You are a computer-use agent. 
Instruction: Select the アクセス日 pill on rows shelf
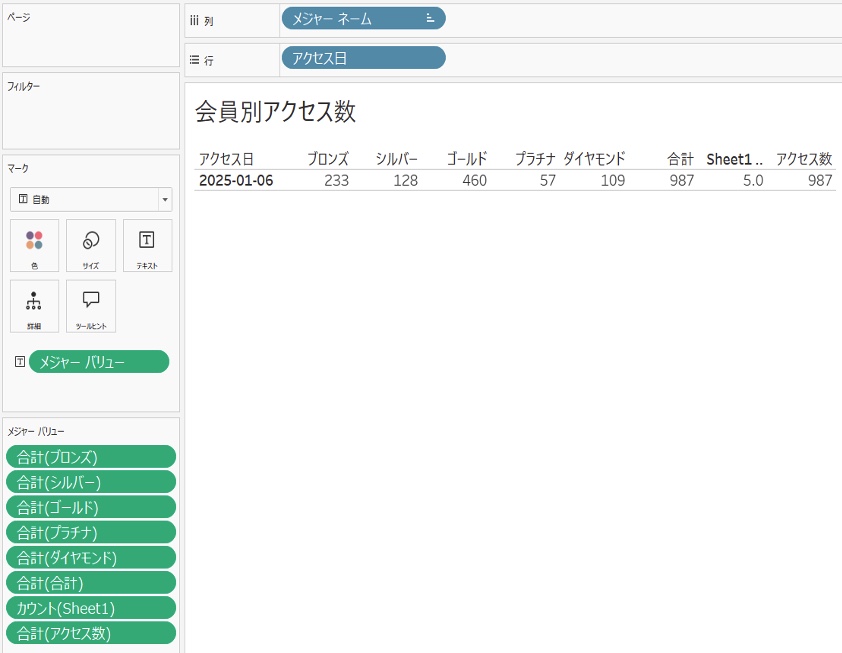pyautogui.click(x=363, y=59)
